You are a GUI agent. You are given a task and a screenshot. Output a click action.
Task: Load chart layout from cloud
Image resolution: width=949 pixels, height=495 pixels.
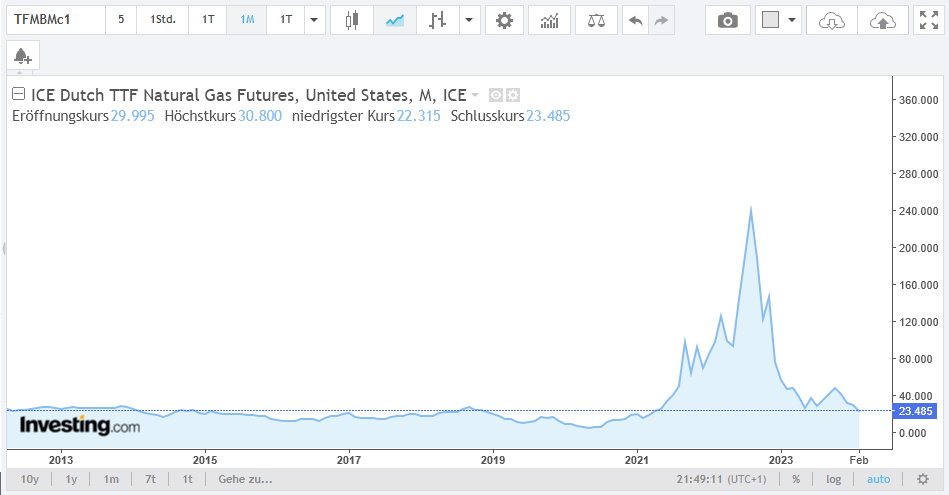[832, 20]
